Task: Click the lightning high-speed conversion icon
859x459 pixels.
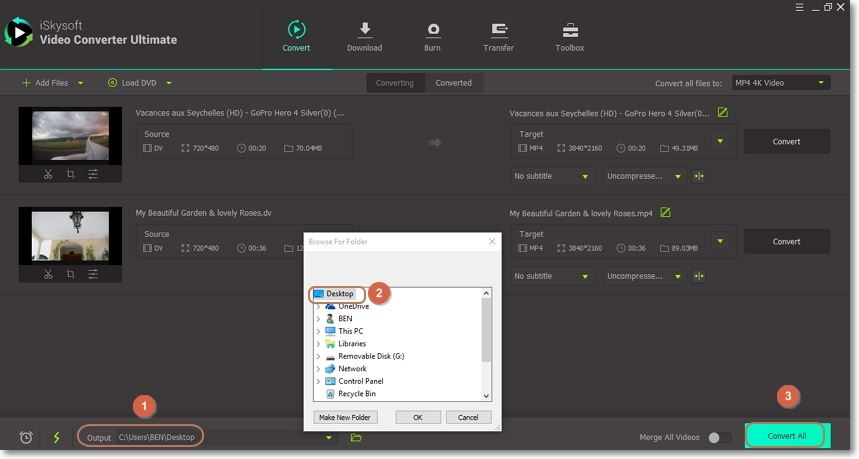Action: (x=56, y=437)
